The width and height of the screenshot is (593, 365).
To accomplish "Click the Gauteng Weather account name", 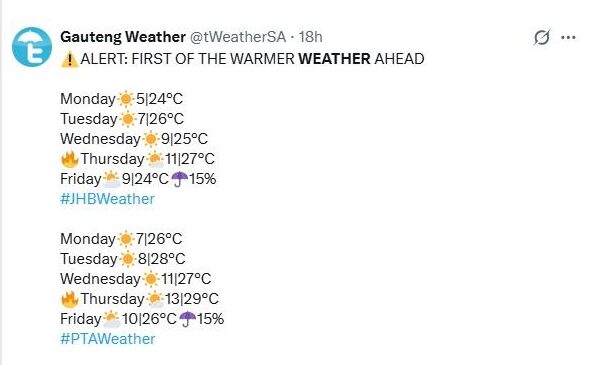I will [x=123, y=37].
